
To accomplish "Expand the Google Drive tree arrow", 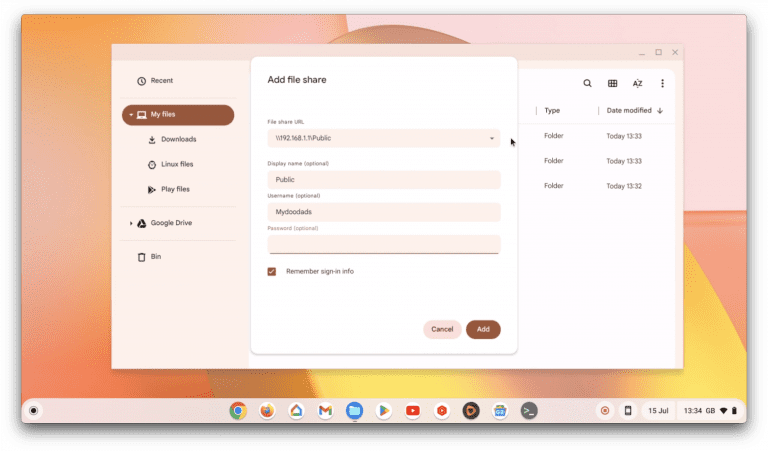I will (131, 223).
